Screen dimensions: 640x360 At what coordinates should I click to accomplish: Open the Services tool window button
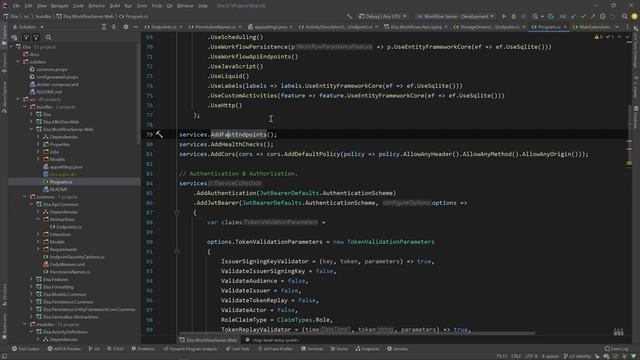397,349
